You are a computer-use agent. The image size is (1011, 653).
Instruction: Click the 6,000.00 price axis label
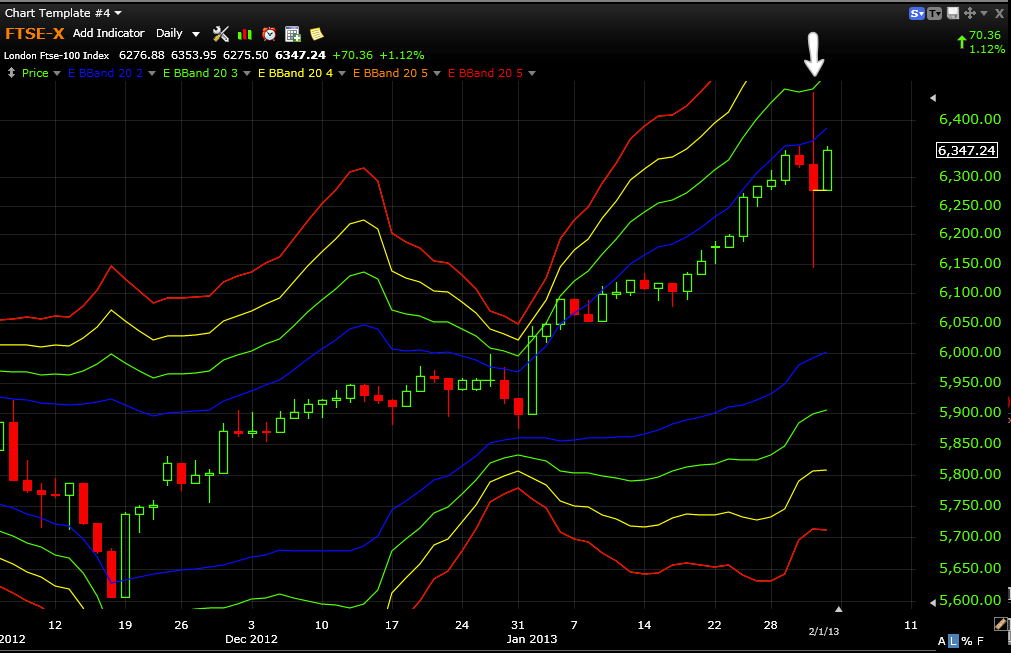point(970,352)
